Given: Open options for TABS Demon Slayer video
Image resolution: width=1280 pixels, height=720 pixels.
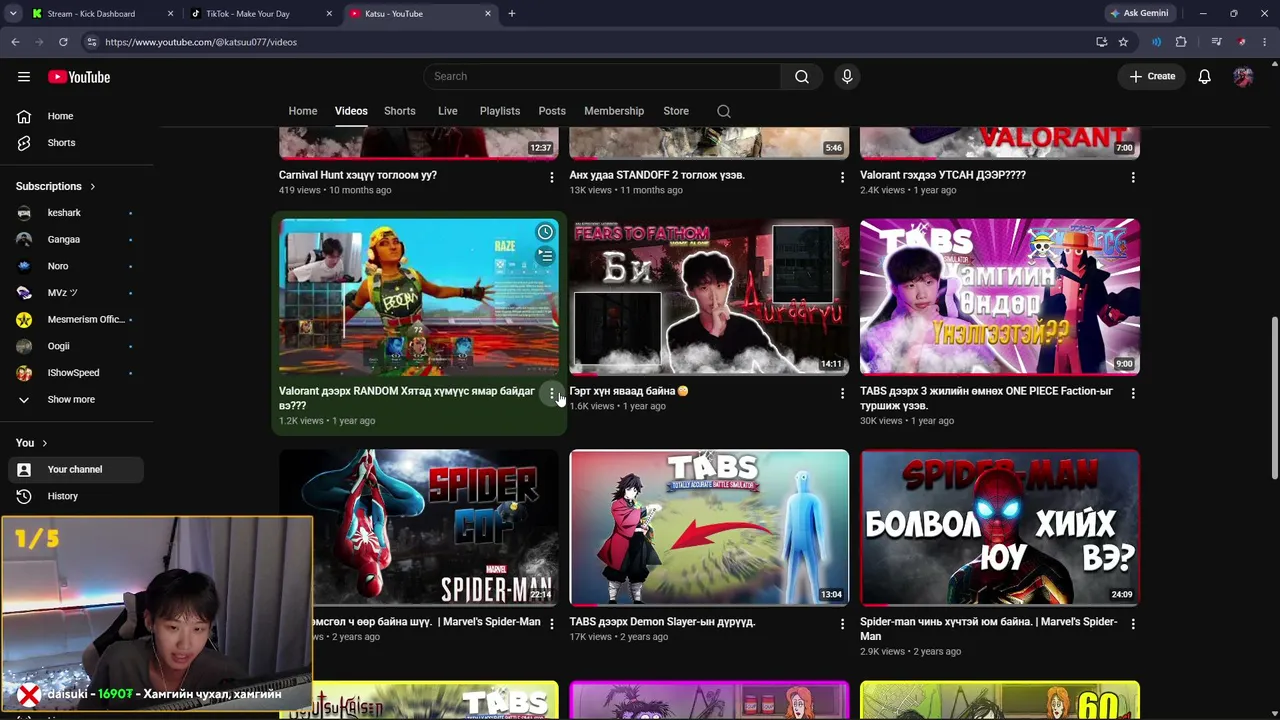Looking at the screenshot, I should point(842,624).
